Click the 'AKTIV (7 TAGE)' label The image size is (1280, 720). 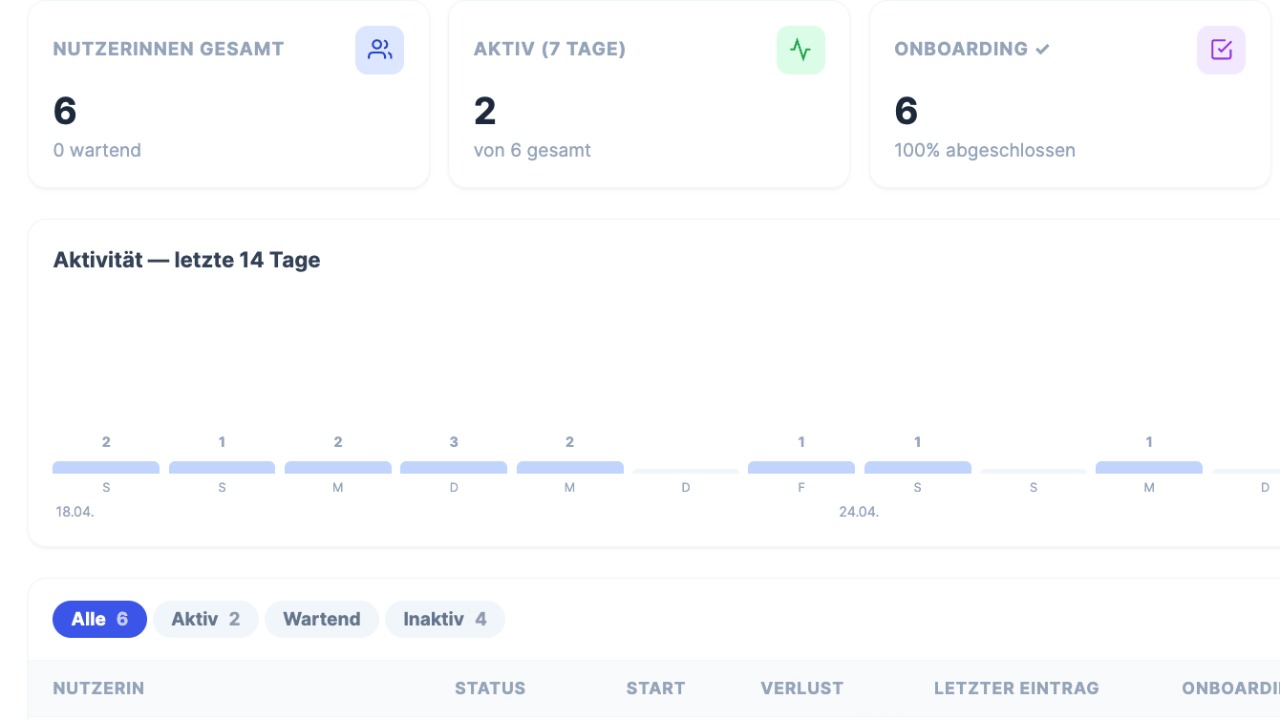click(550, 49)
